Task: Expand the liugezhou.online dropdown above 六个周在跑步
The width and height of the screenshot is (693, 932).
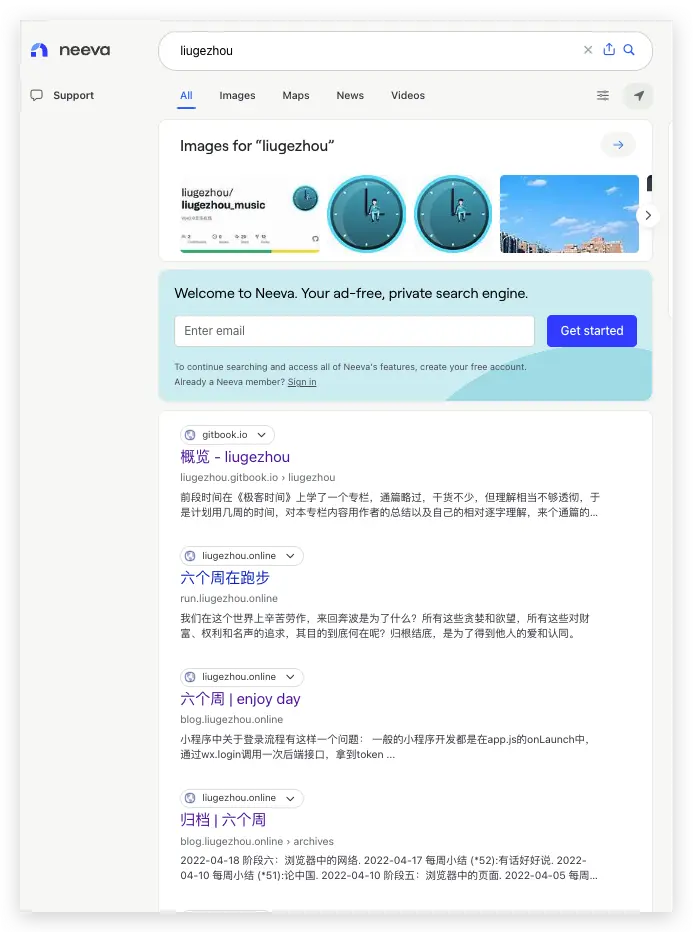Action: tap(290, 556)
